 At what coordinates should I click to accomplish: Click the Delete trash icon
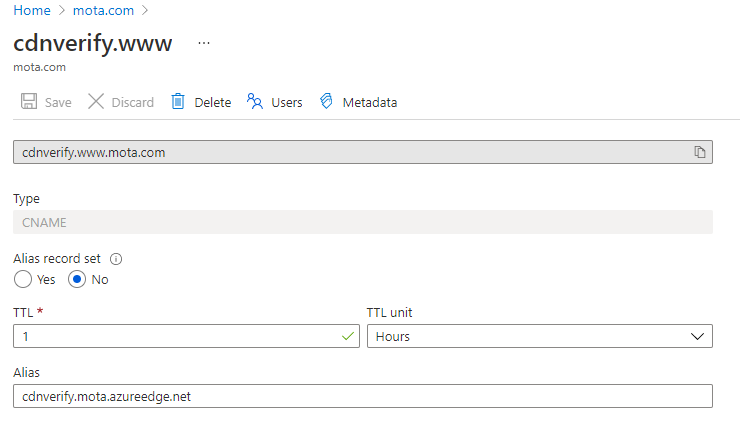178,102
